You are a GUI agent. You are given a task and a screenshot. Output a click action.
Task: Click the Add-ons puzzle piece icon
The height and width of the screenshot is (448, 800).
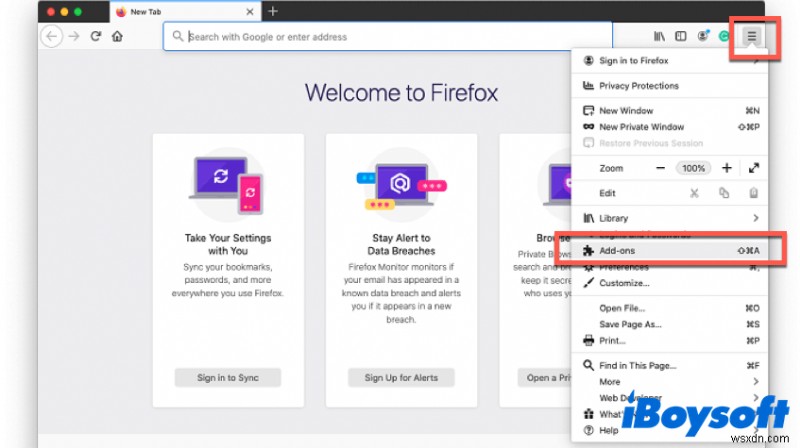pos(589,251)
